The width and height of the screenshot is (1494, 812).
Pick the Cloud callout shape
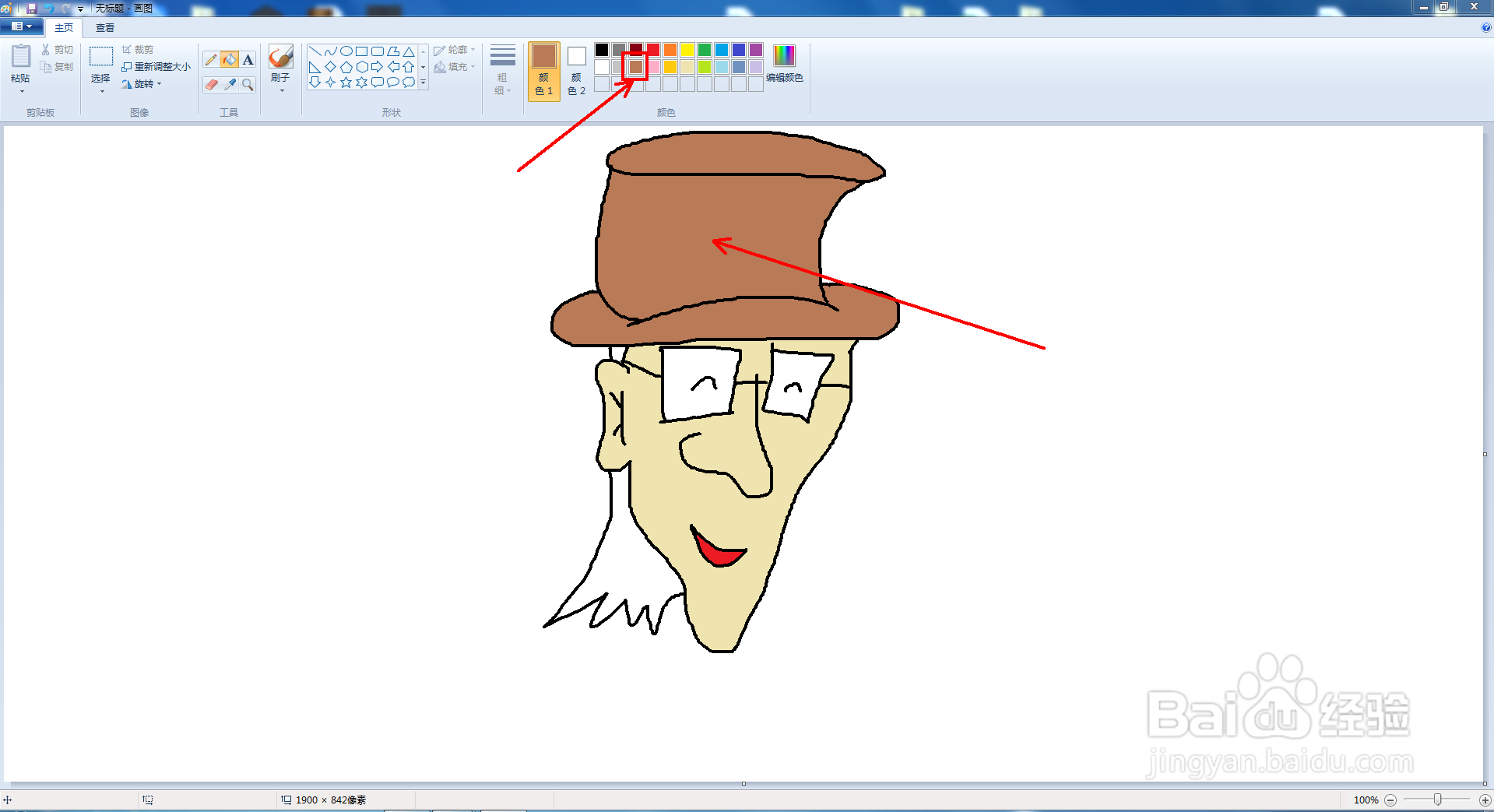point(409,83)
